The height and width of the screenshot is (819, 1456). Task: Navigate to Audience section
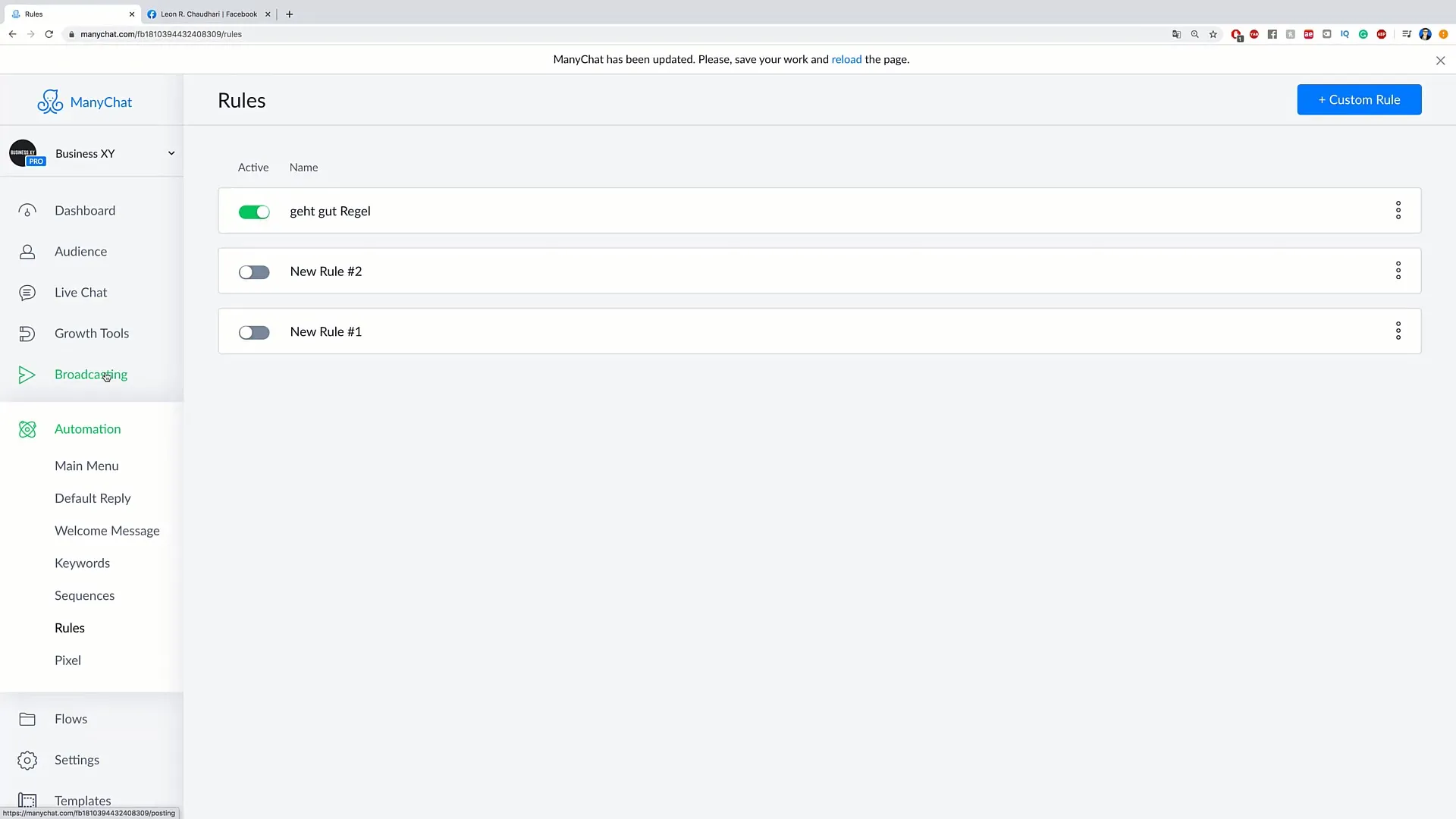click(x=80, y=251)
